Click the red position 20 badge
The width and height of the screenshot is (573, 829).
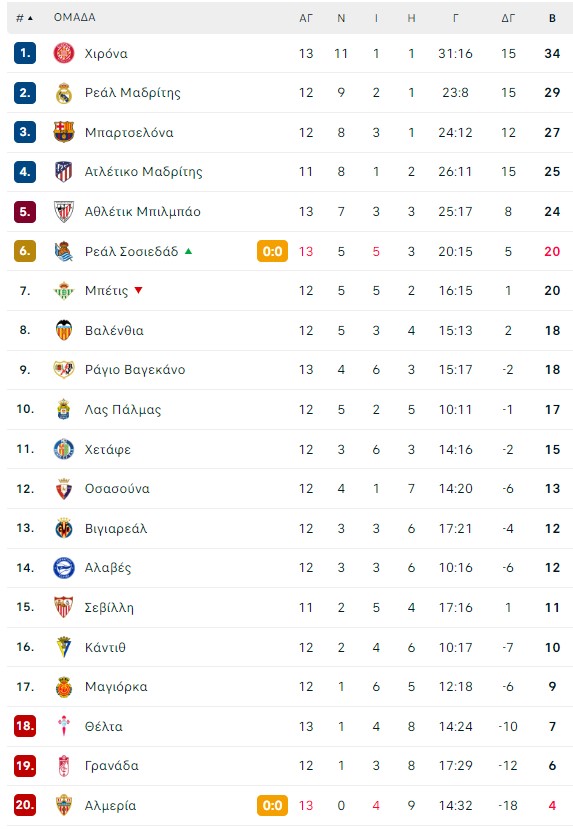tap(25, 805)
